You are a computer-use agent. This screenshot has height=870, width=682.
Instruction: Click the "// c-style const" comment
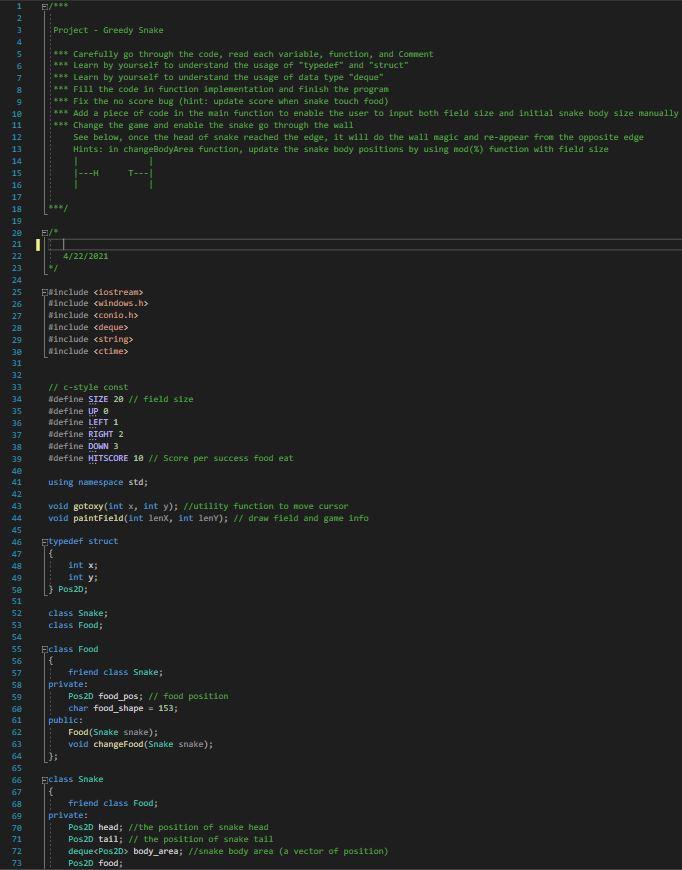[88, 387]
